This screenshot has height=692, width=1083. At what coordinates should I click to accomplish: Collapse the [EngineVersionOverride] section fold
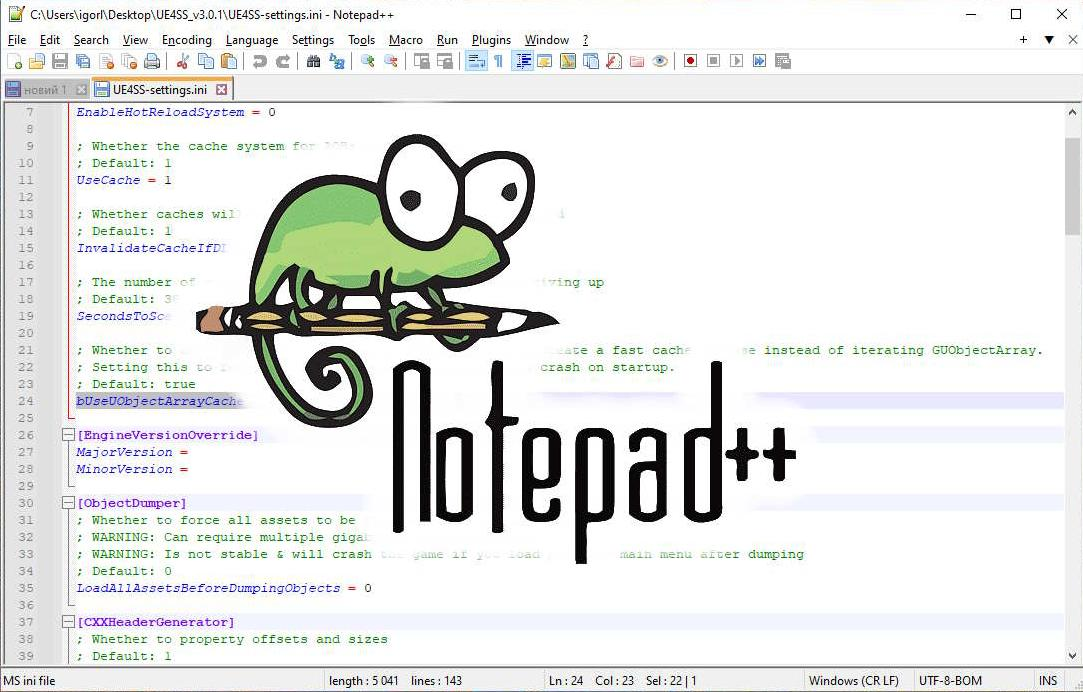pyautogui.click(x=68, y=435)
